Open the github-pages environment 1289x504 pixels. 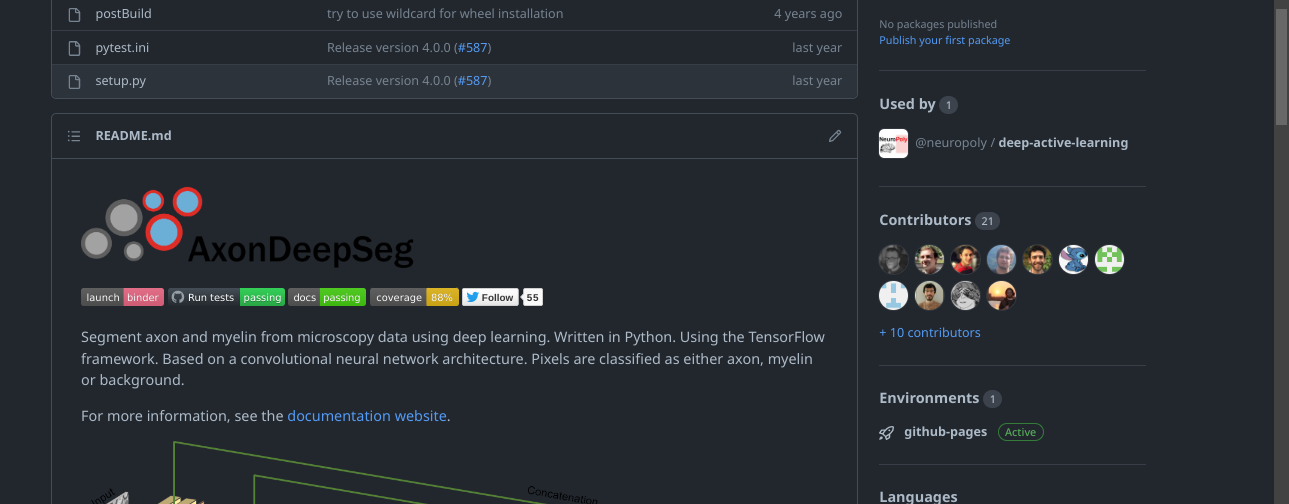click(945, 432)
